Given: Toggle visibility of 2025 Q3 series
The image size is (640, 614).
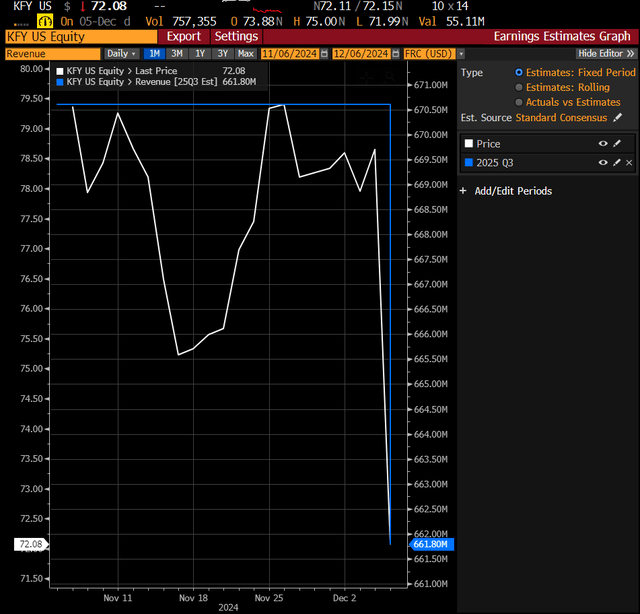Looking at the screenshot, I should tap(602, 162).
